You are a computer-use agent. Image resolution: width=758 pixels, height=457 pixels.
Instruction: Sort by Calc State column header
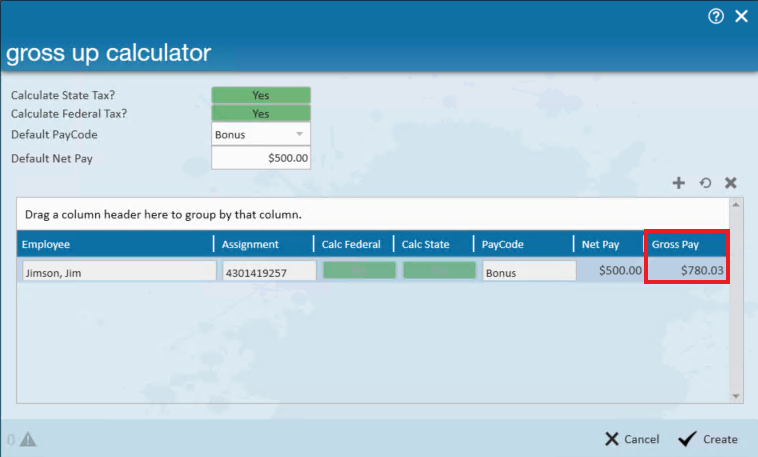(434, 244)
